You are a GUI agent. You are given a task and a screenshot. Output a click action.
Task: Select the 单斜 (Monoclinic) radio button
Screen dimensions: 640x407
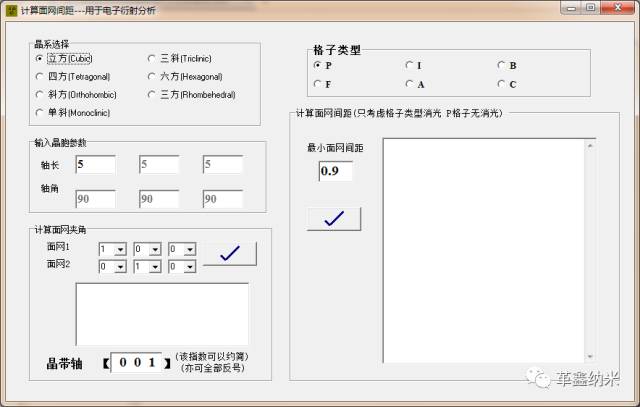(x=41, y=113)
